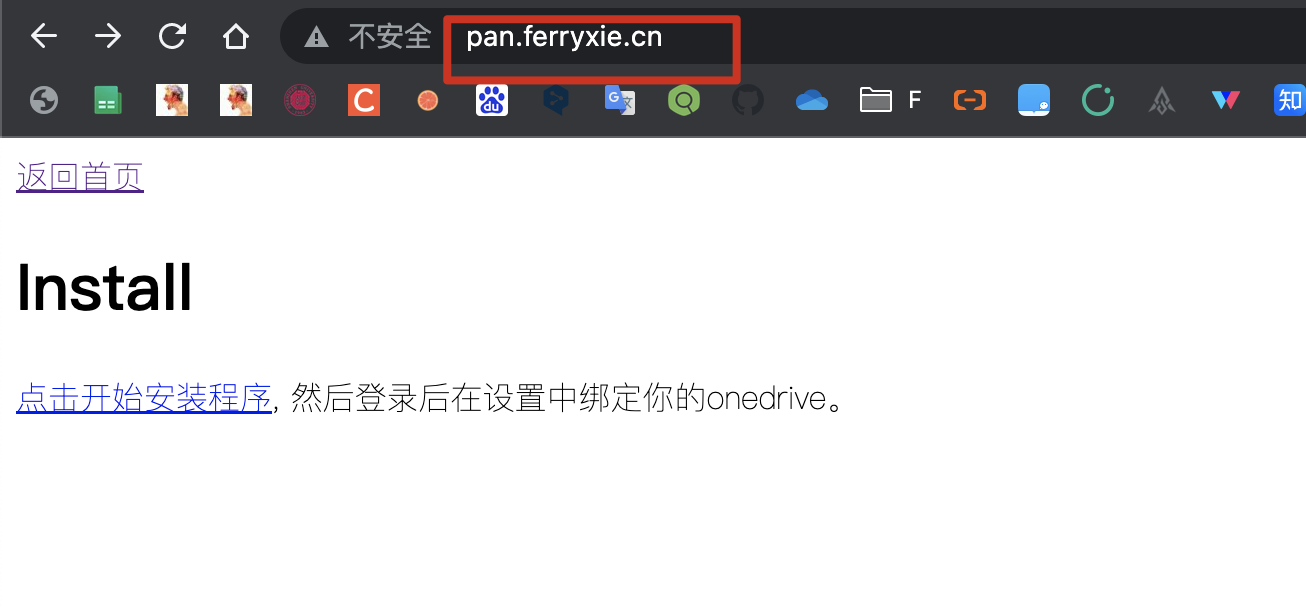This screenshot has height=610, width=1306.
Task: Click the 返回首页 link
Action: click(80, 177)
